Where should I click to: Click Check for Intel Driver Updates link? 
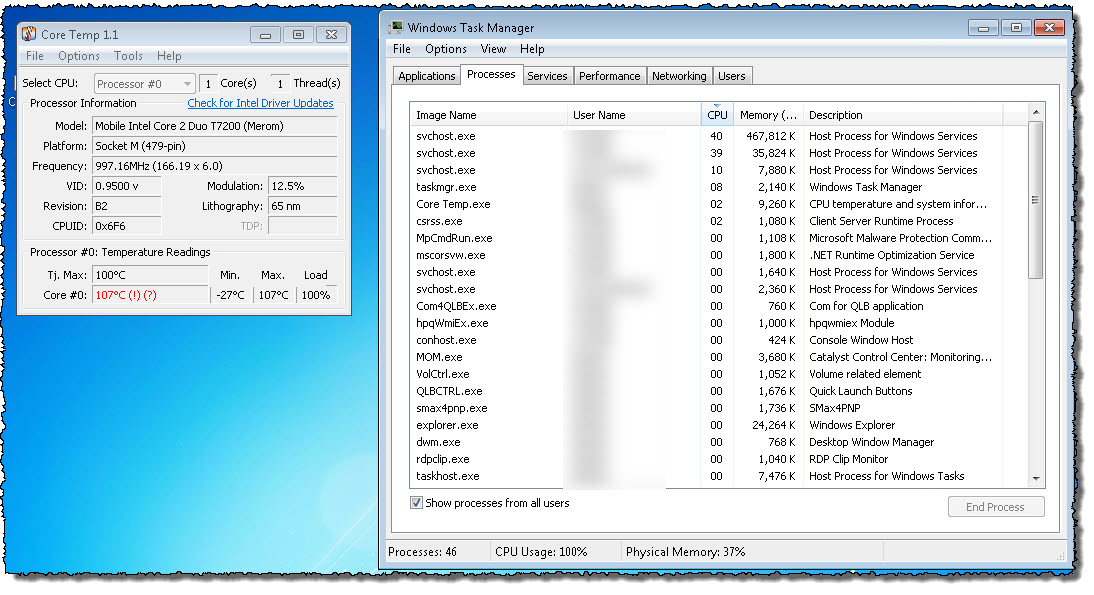[260, 103]
